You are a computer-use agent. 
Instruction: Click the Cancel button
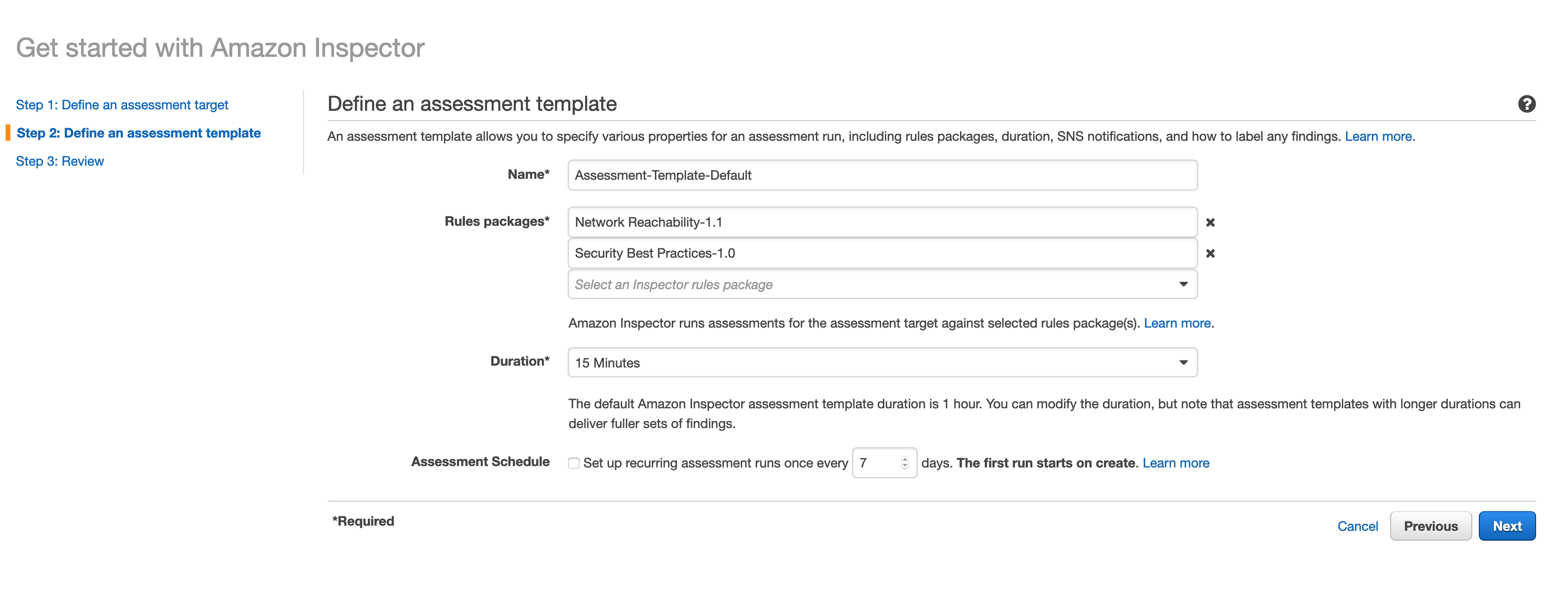point(1357,525)
